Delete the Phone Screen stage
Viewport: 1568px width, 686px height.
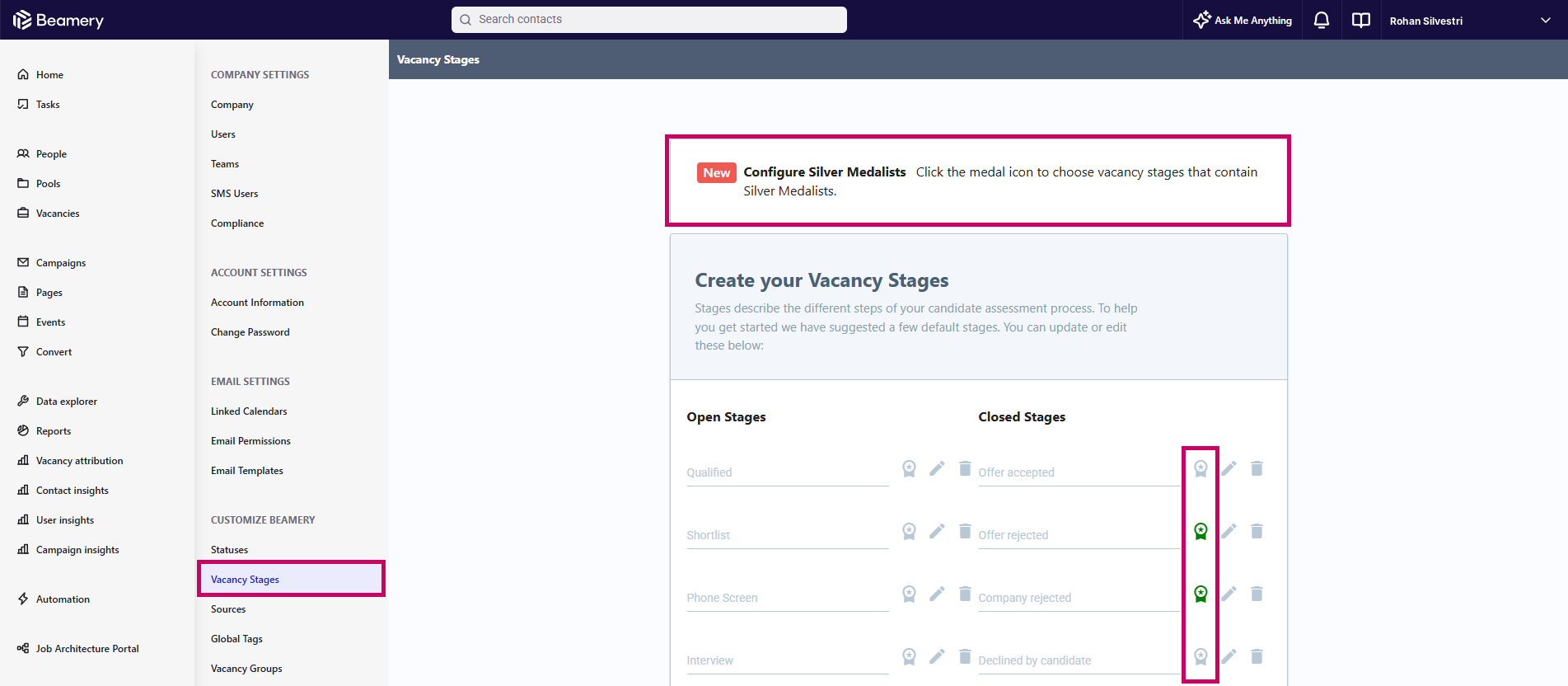click(965, 594)
